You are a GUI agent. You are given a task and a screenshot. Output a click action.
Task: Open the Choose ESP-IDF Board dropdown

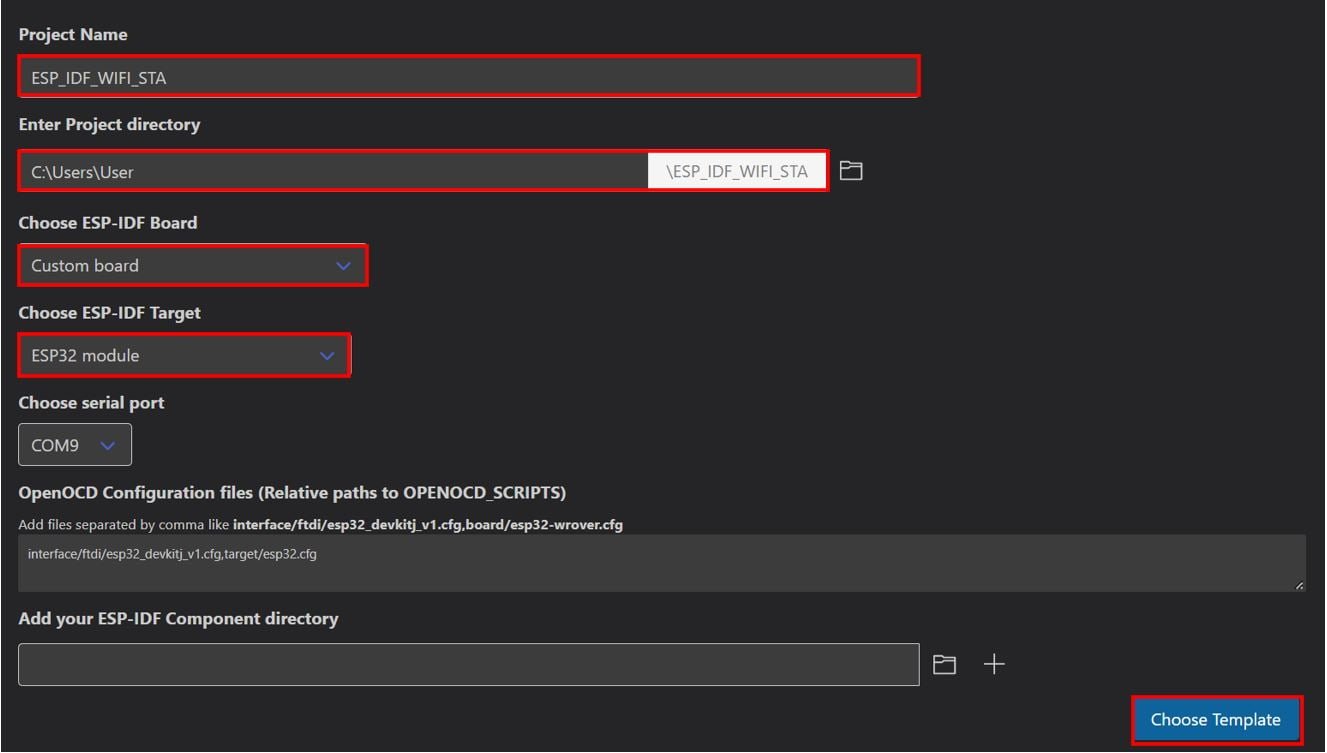(193, 265)
